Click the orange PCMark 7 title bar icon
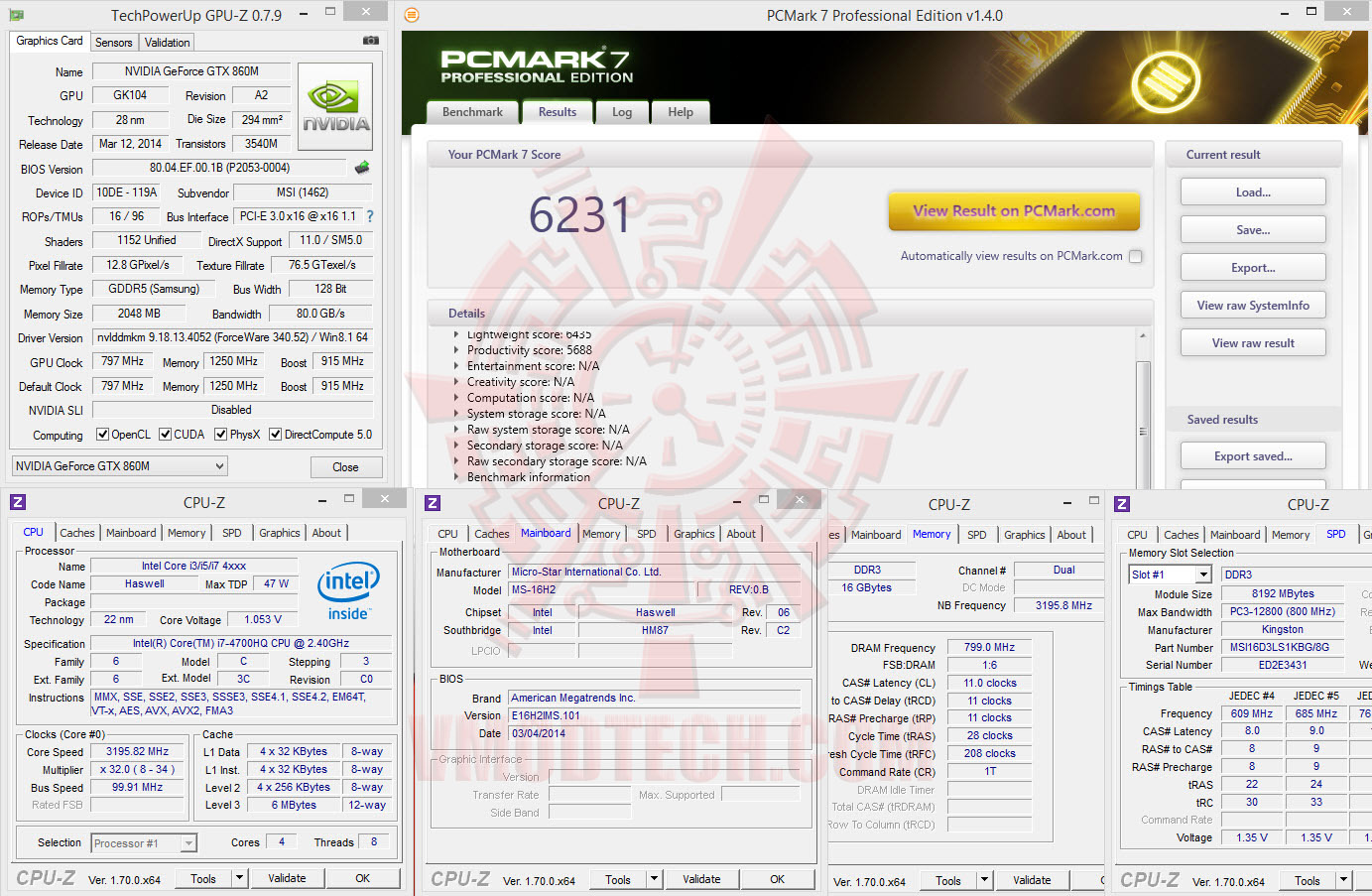Screen dimensions: 1372x896 point(412,15)
